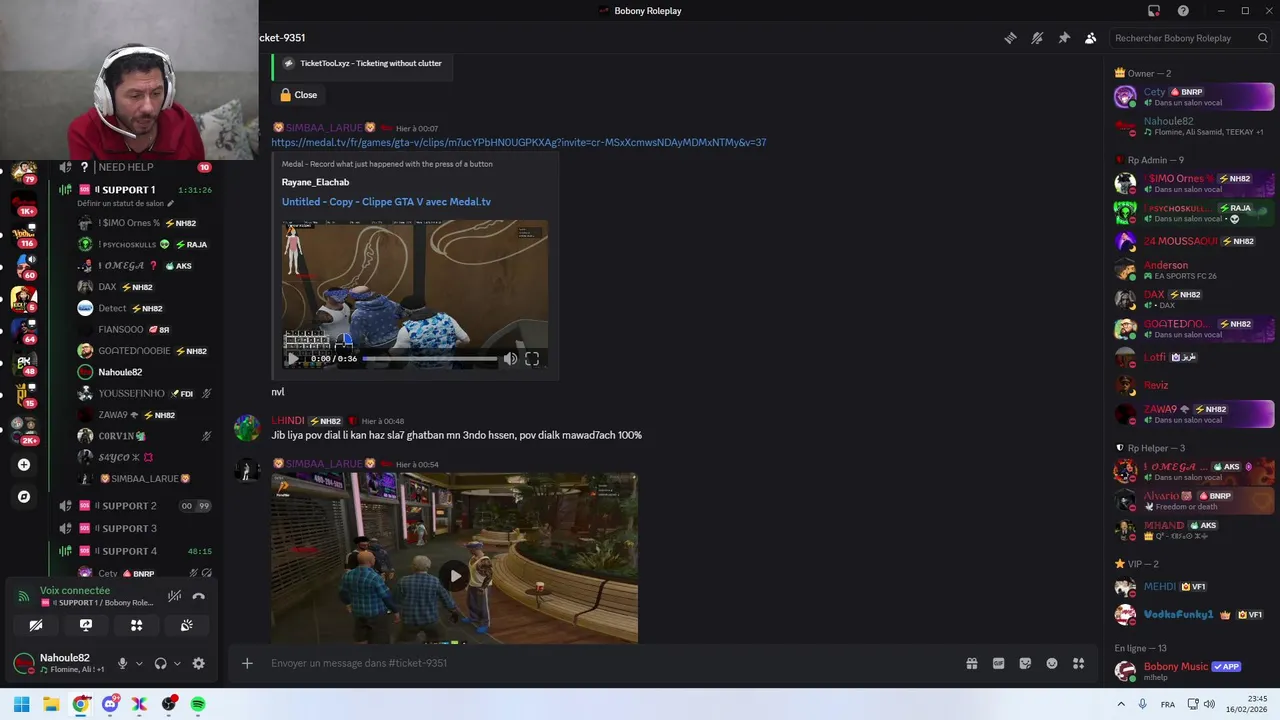Toggle noise suppression in voice panel
1280x720 pixels.
pyautogui.click(x=174, y=596)
